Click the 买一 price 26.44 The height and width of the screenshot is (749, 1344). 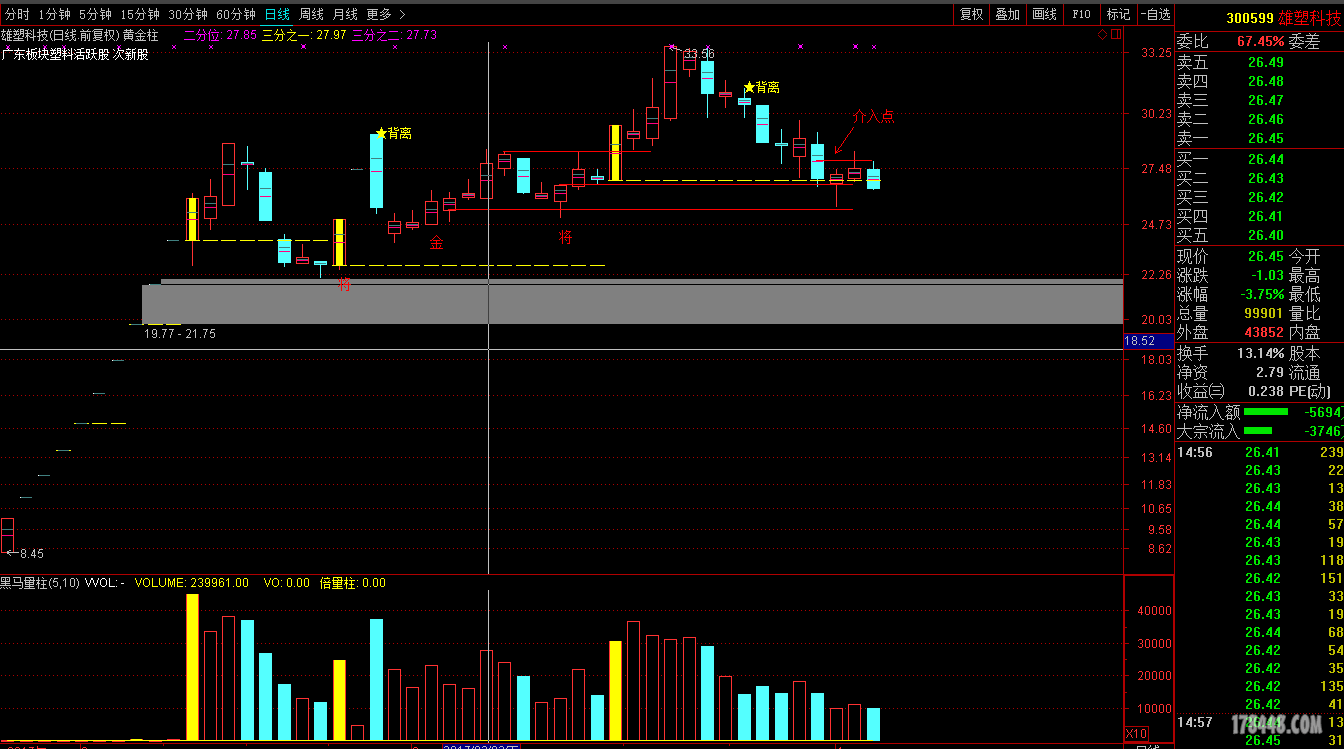[1266, 159]
